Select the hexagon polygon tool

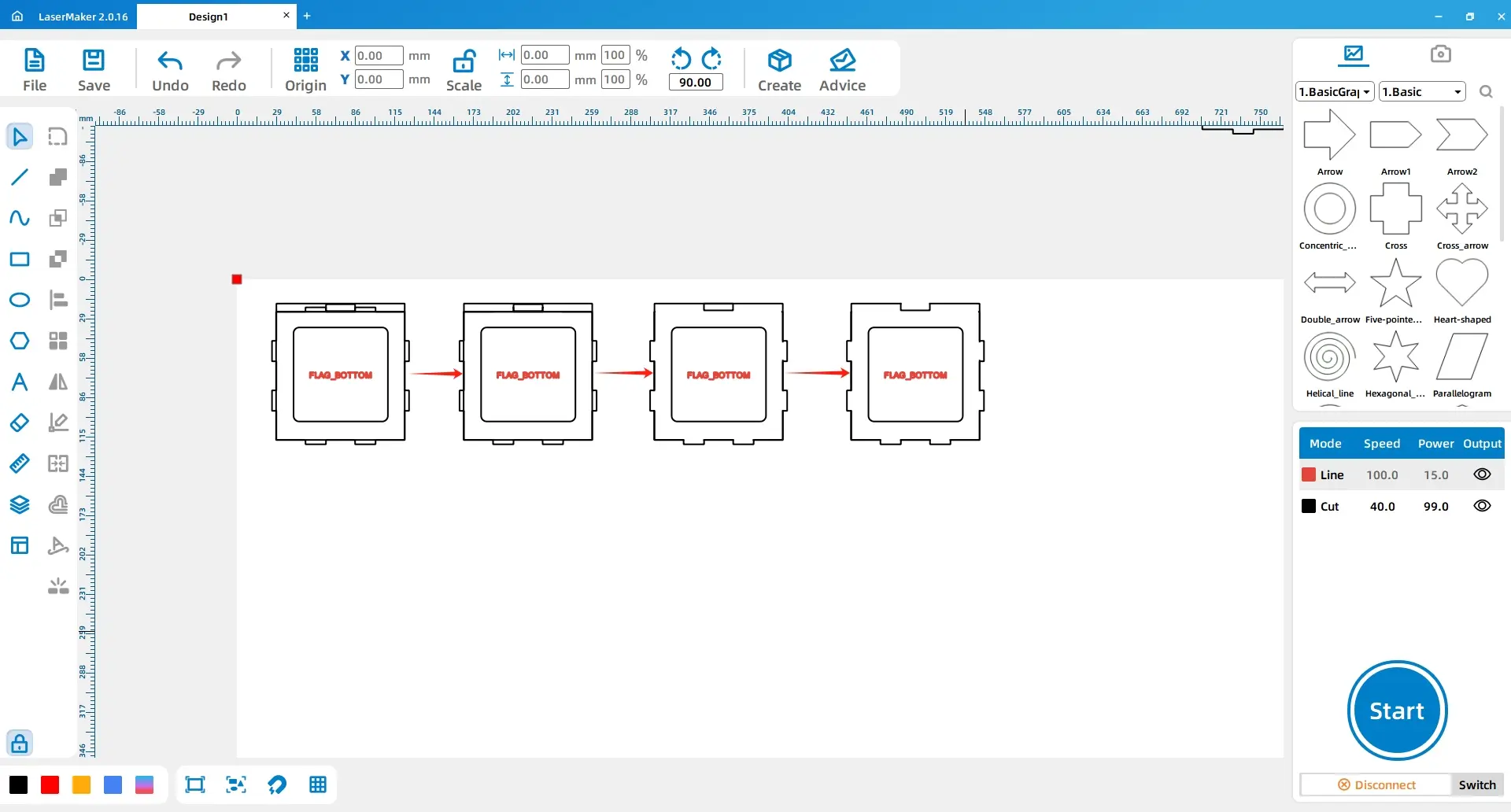(20, 341)
